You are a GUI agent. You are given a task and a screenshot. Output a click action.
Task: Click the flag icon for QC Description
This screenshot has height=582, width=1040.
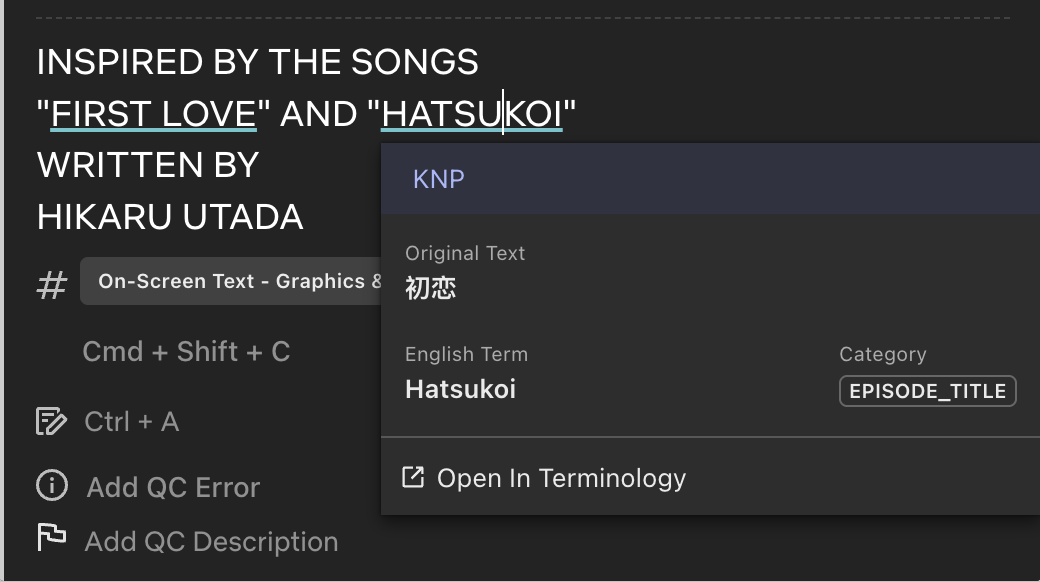click(51, 537)
